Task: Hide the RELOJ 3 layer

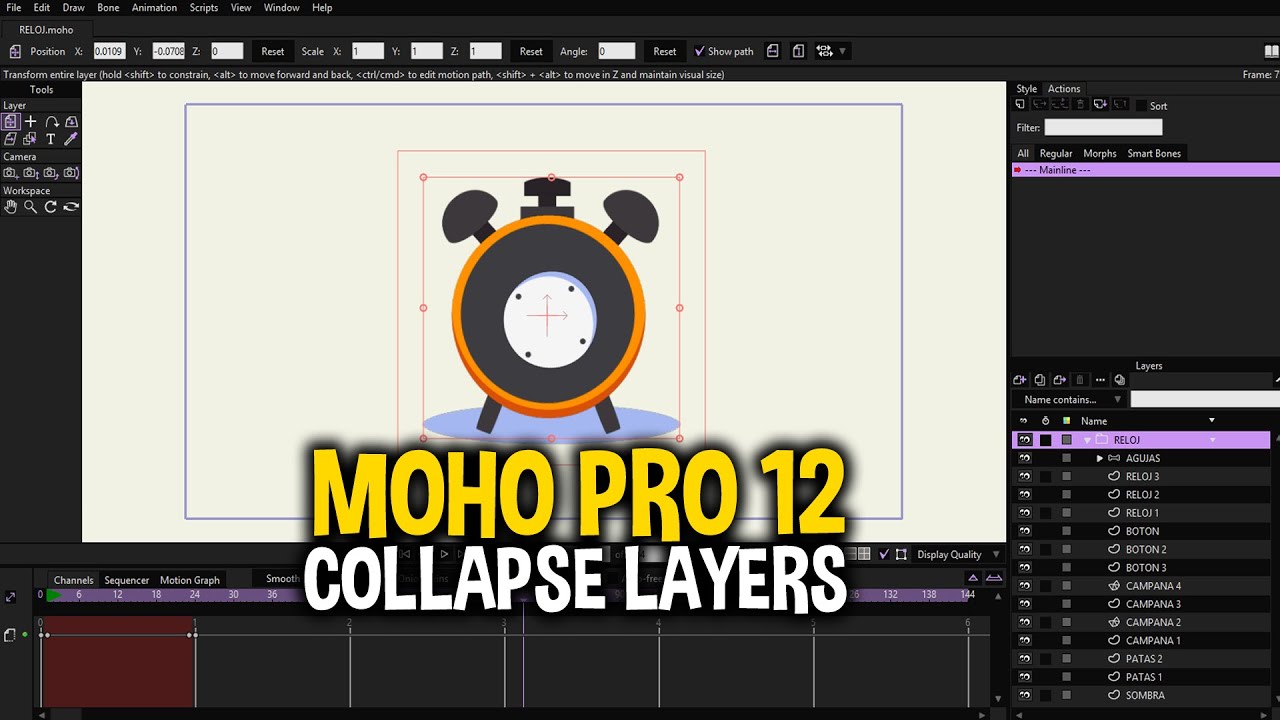Action: click(x=1025, y=477)
